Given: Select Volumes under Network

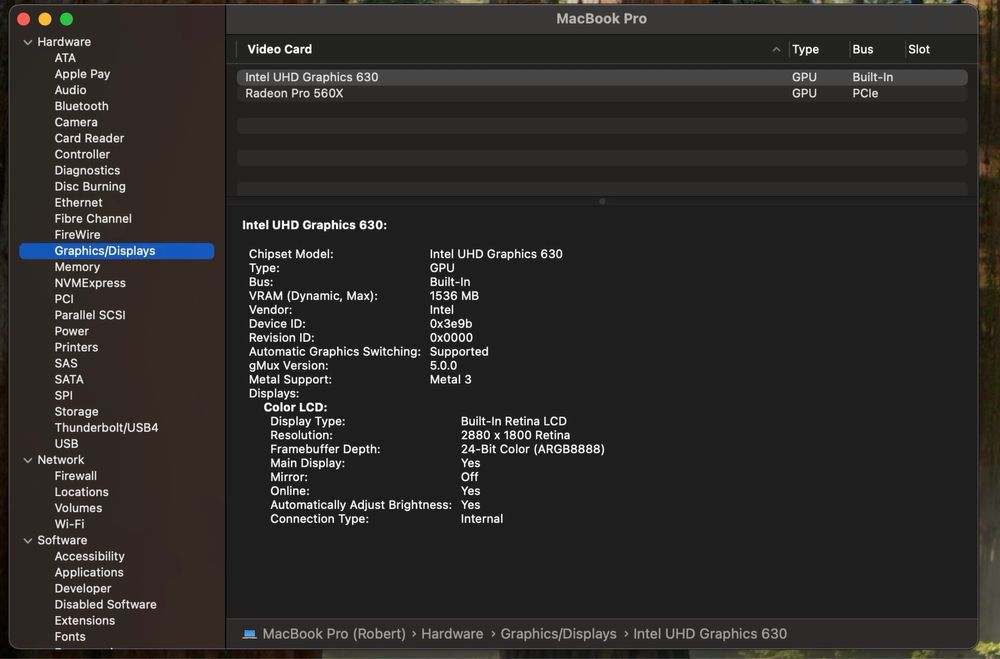Looking at the screenshot, I should tap(78, 508).
